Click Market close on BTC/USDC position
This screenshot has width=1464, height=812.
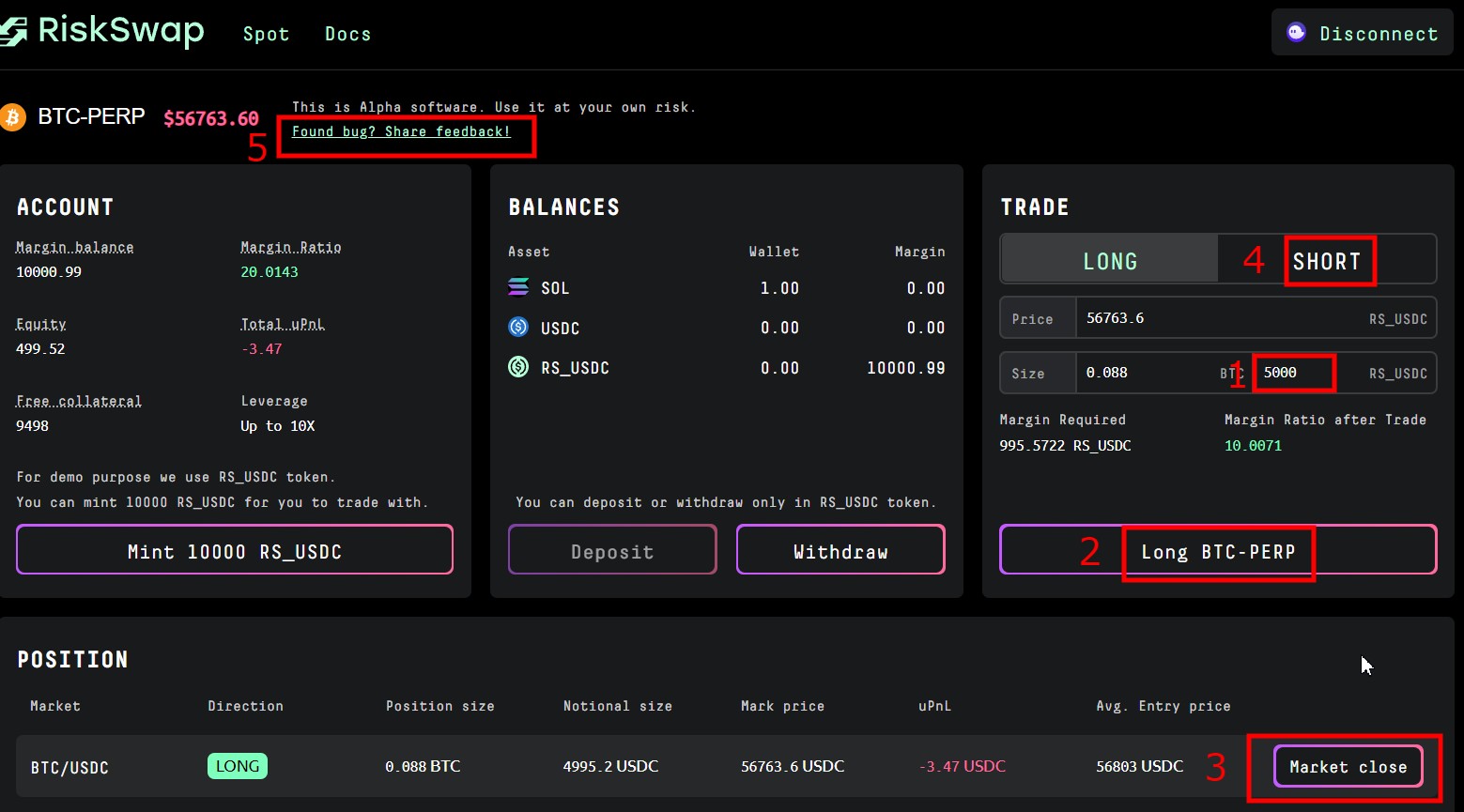(1348, 767)
